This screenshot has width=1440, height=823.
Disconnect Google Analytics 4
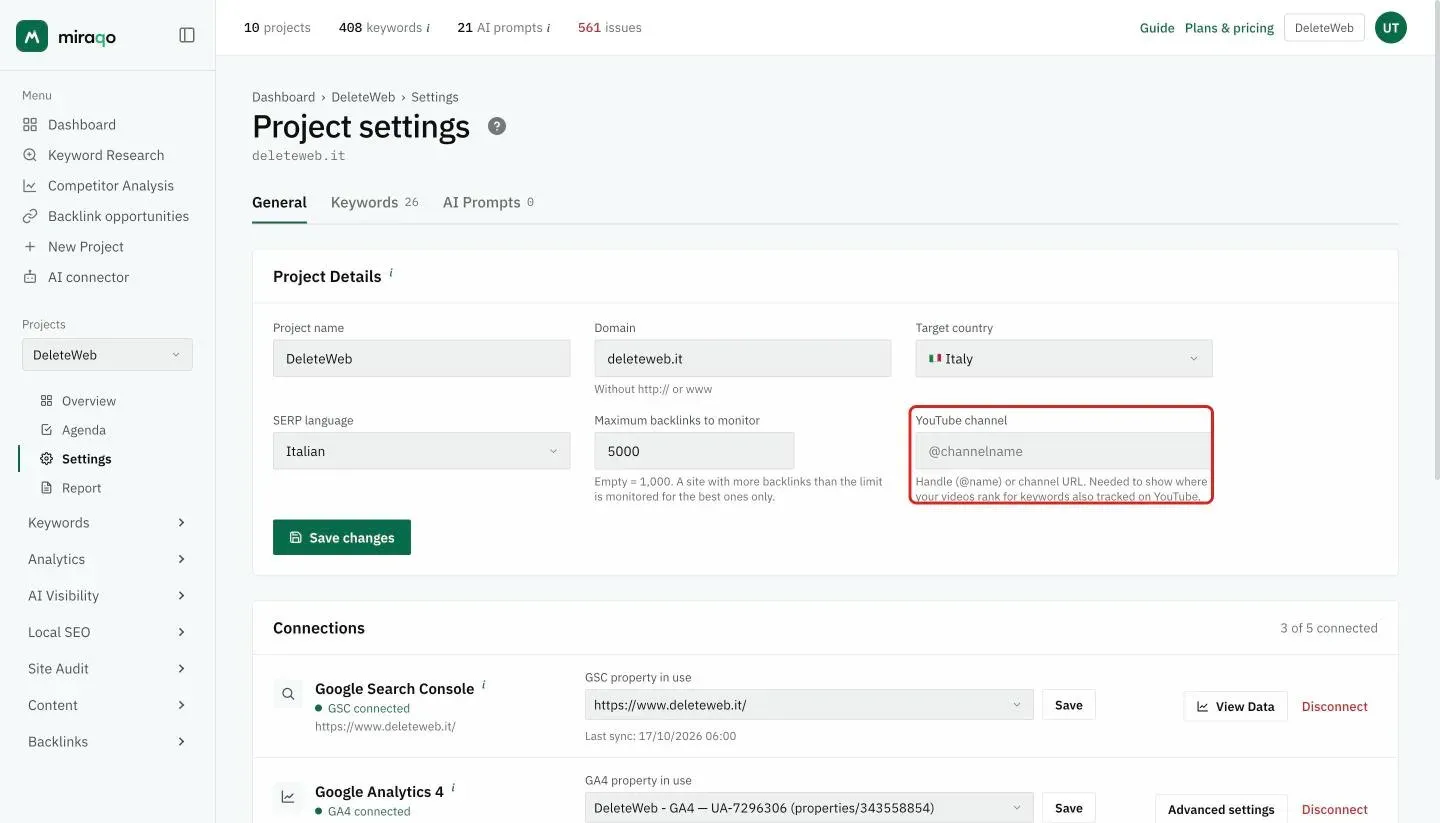(1334, 809)
